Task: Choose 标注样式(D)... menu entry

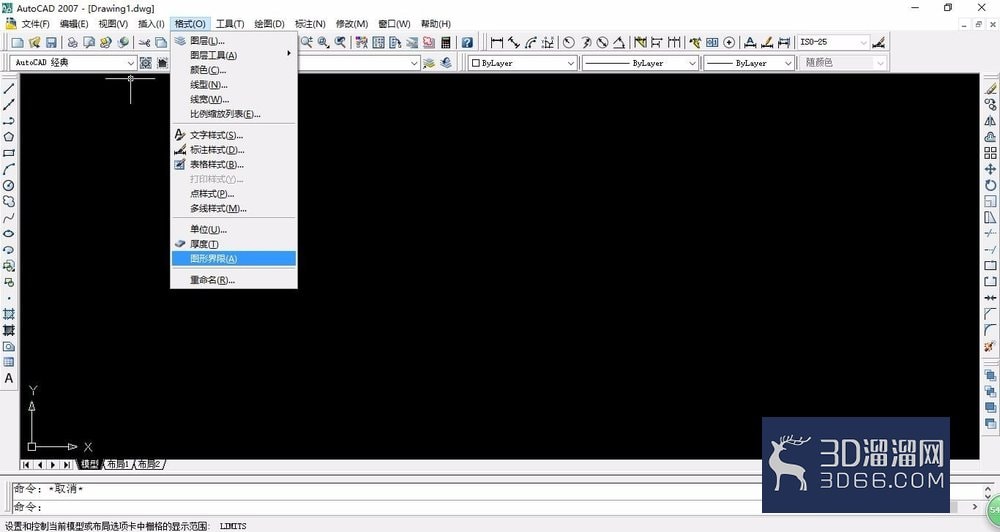Action: coord(233,150)
